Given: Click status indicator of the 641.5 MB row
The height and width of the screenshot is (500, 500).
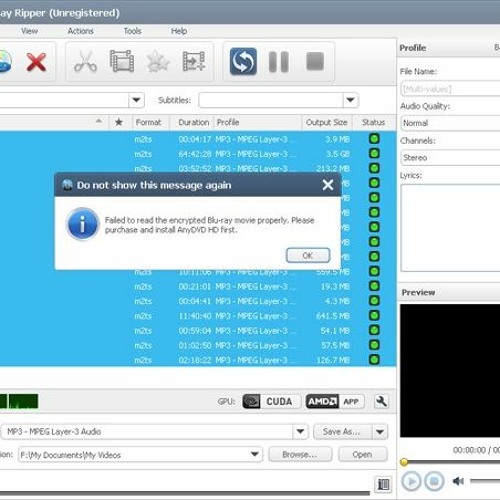Looking at the screenshot, I should click(x=374, y=315).
